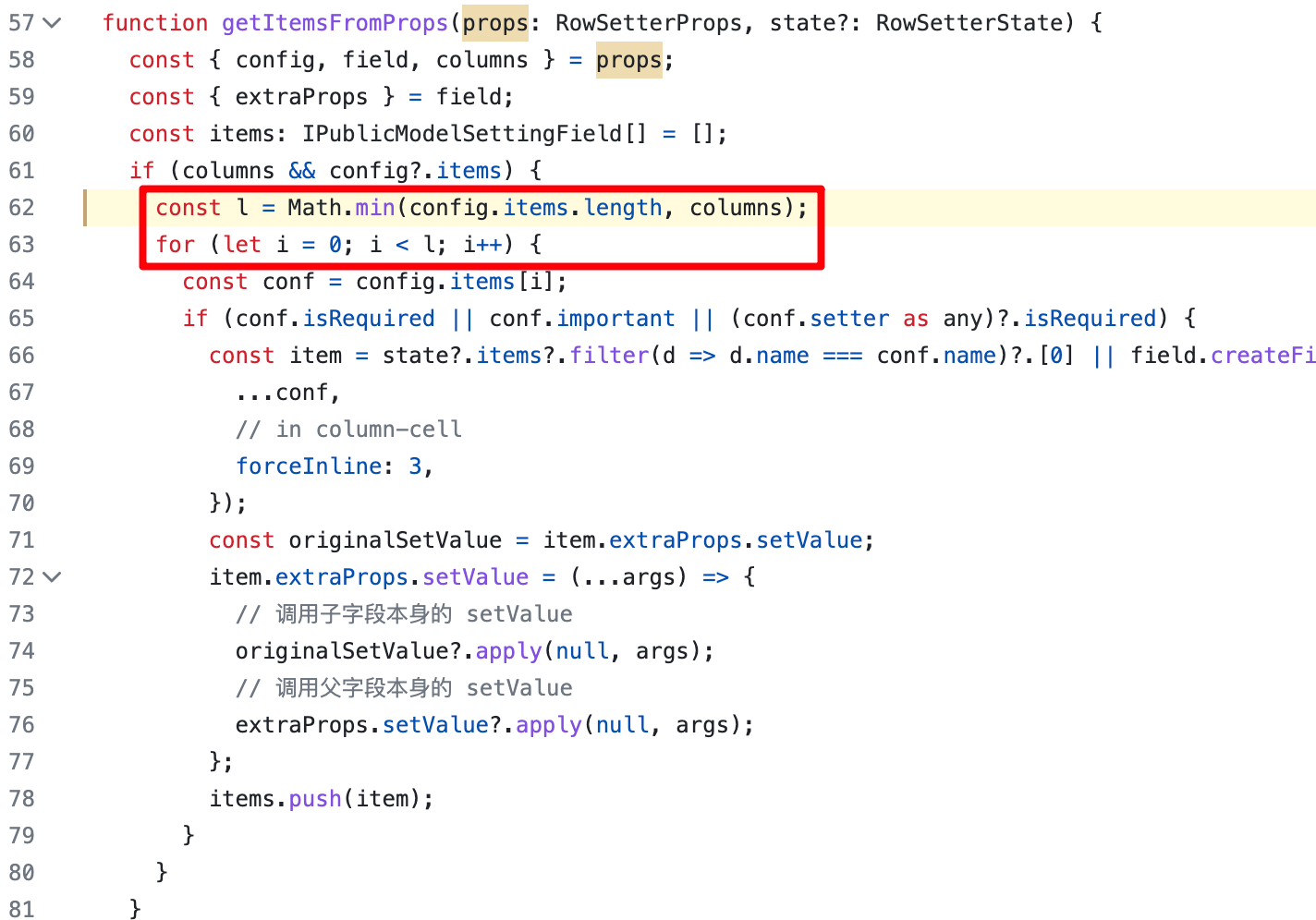Select the forceInline property on line 69
Screen dimensions: 1316x920
309,466
